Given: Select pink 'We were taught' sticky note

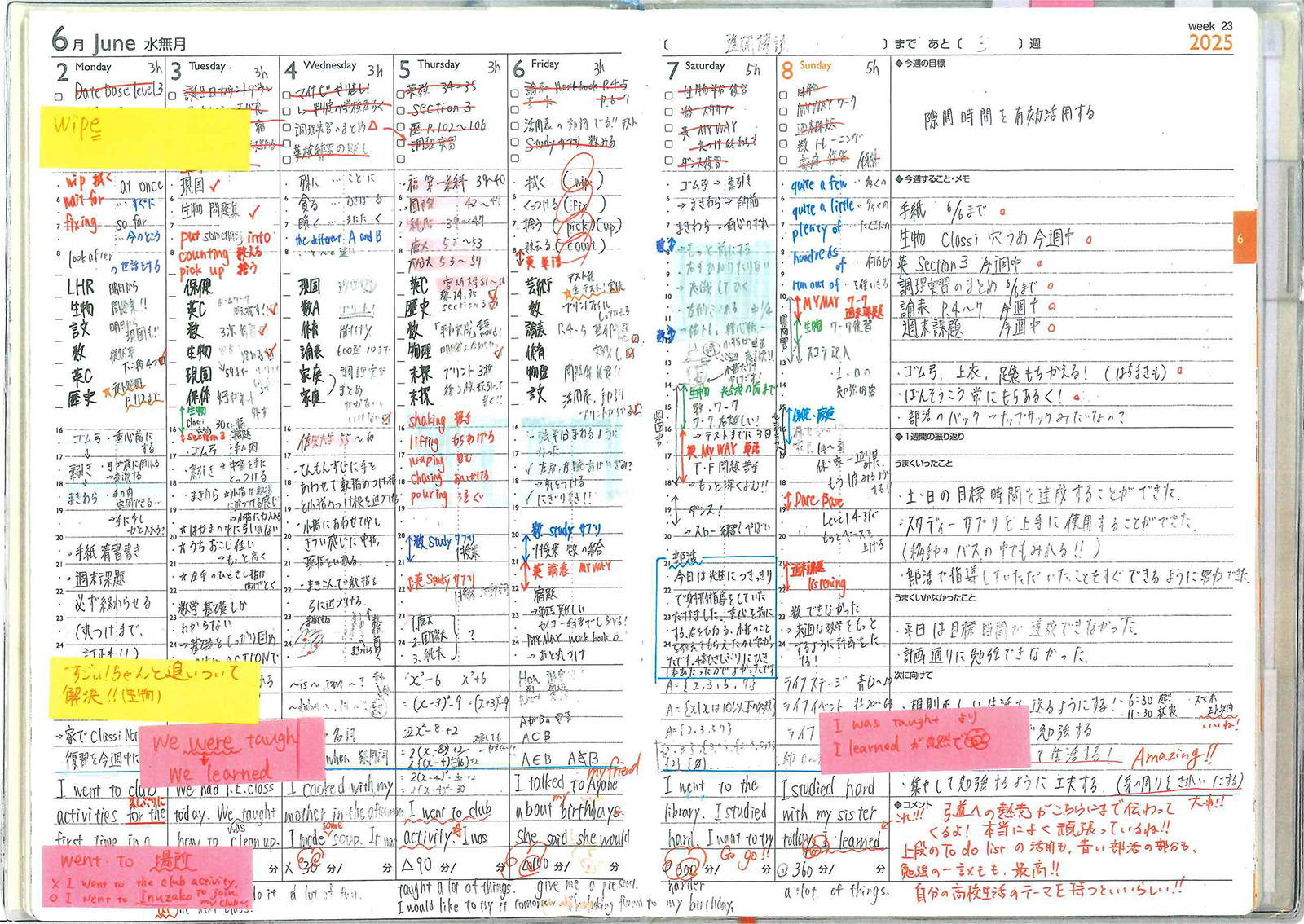Looking at the screenshot, I should 231,751.
